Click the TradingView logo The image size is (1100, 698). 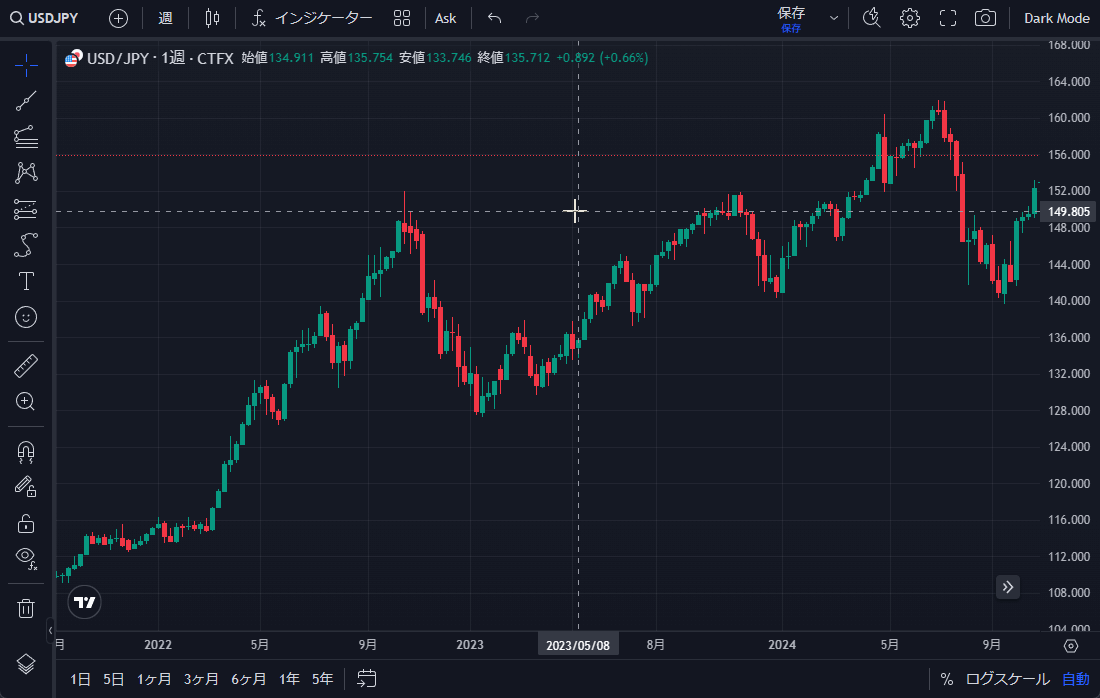pos(84,602)
